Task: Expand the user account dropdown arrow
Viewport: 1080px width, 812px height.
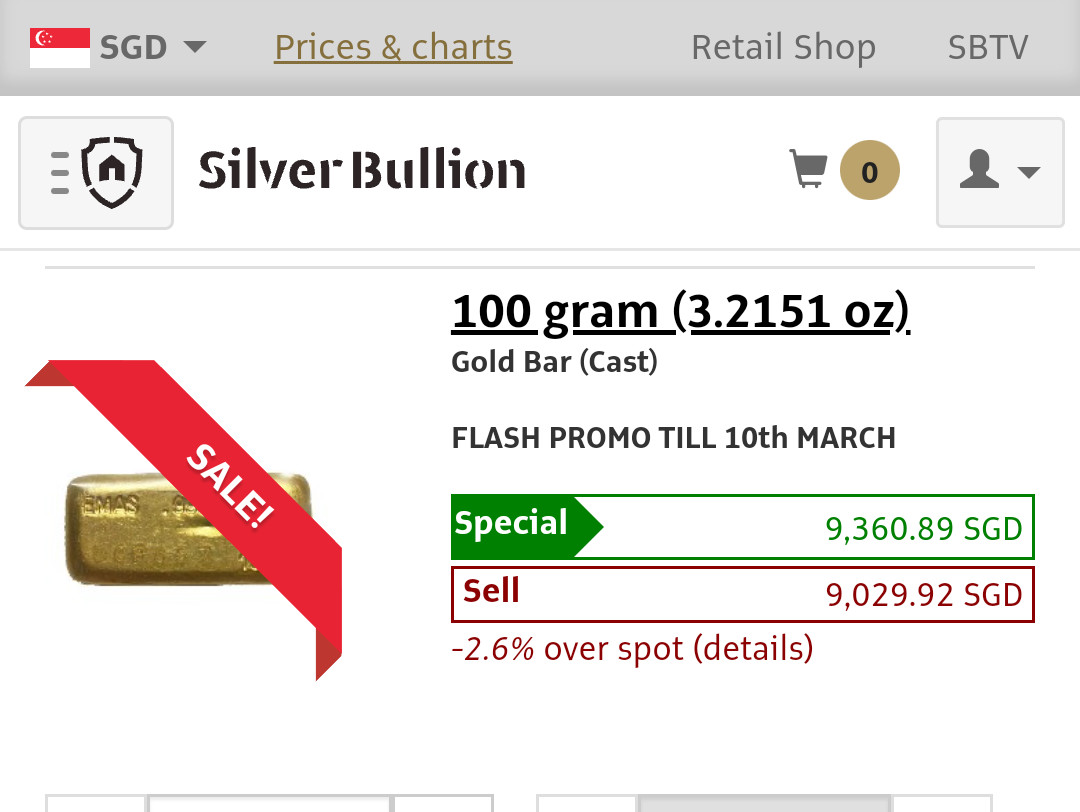Action: 1029,173
